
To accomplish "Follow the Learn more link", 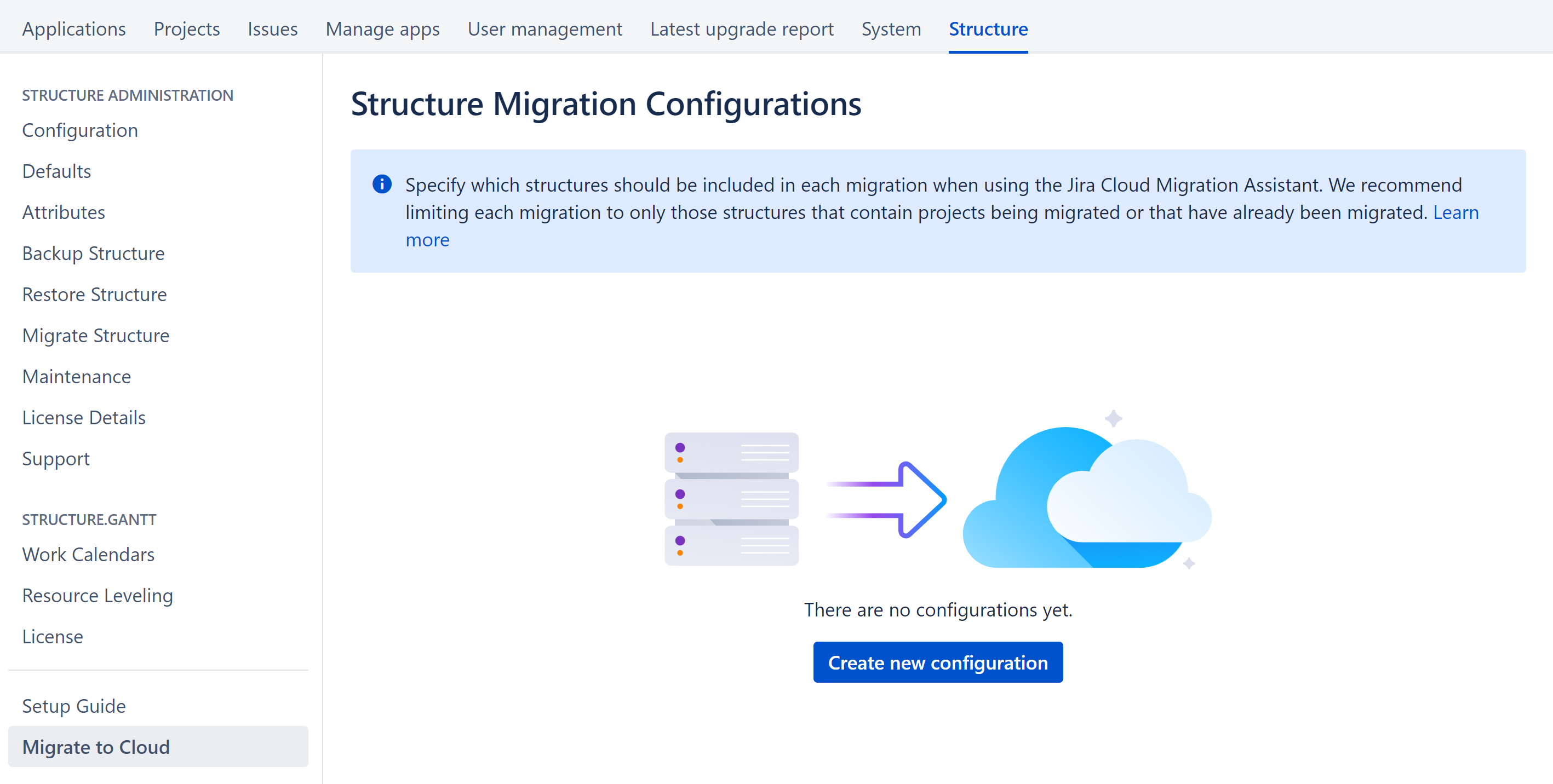I will pyautogui.click(x=1455, y=212).
